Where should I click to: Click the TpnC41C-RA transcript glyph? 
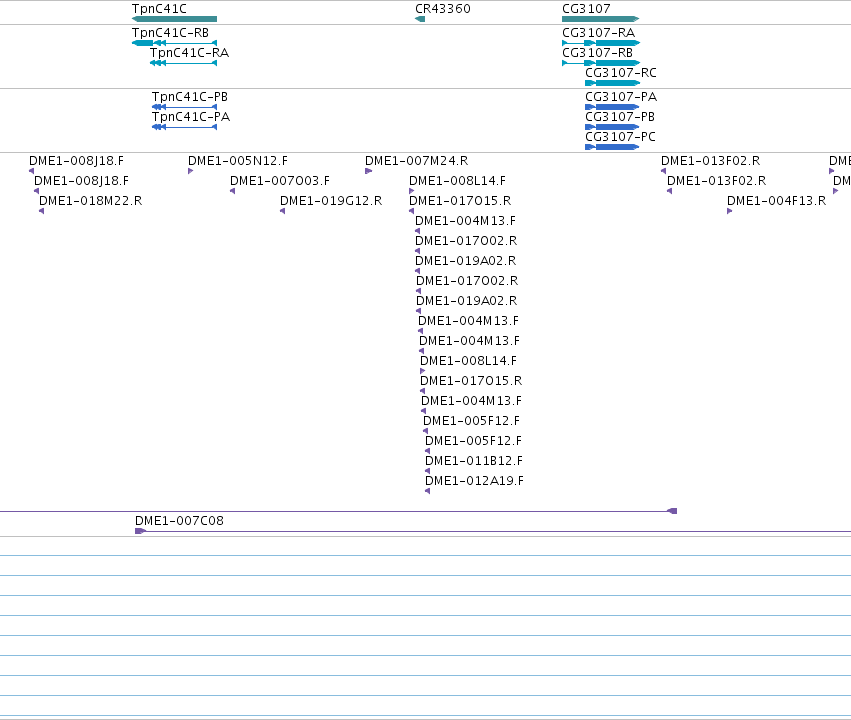(183, 63)
